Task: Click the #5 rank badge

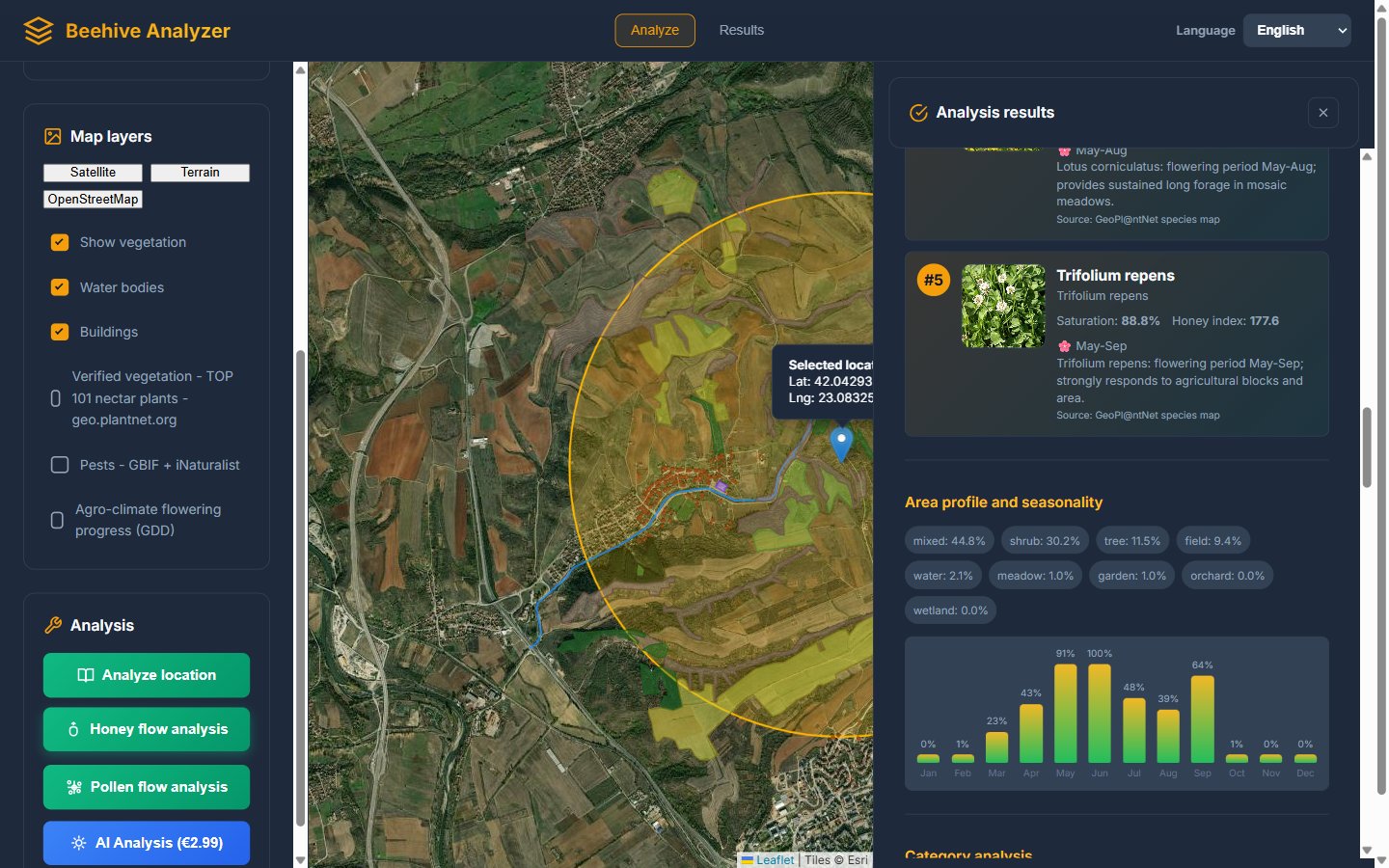Action: 934,281
